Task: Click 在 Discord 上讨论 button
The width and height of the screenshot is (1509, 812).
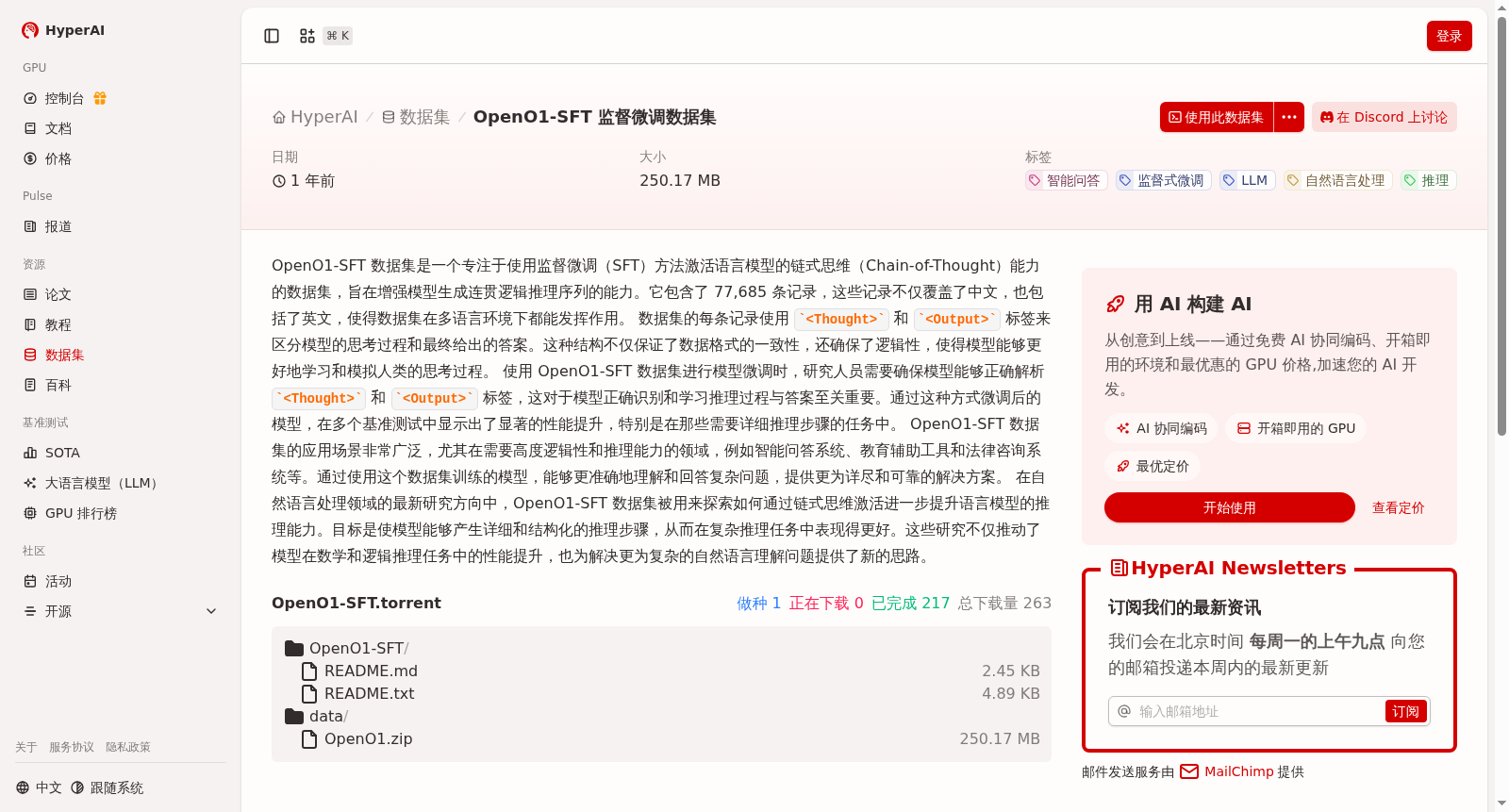Action: pos(1385,117)
